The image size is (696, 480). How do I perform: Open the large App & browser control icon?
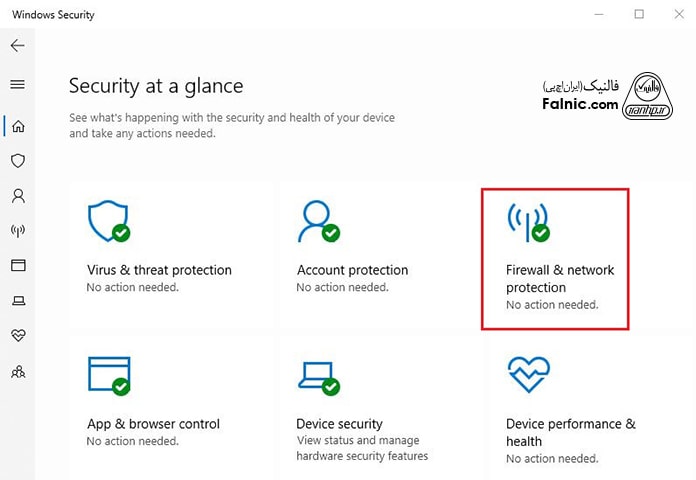click(x=109, y=374)
